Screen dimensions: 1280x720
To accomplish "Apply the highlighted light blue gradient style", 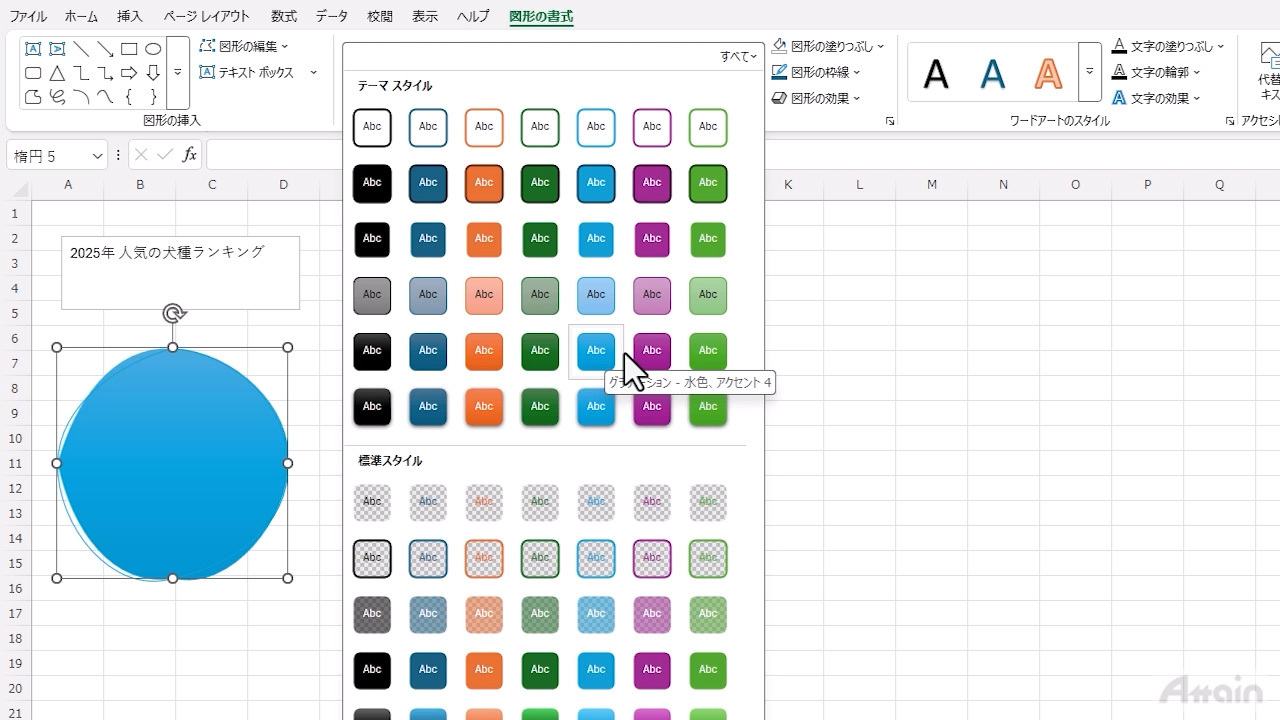I will coord(596,351).
